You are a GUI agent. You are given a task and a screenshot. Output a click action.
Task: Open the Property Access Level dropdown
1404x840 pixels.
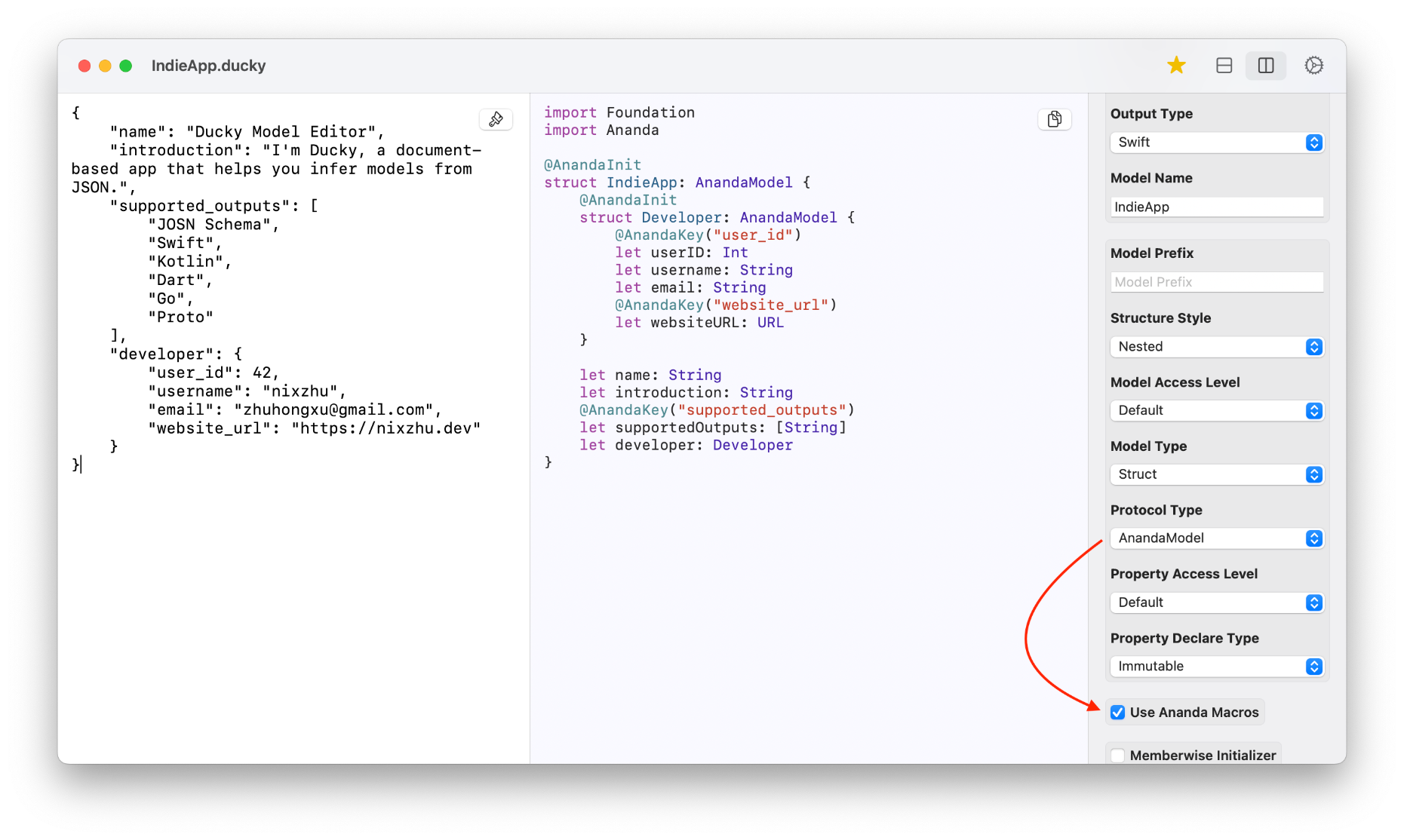tap(1217, 602)
